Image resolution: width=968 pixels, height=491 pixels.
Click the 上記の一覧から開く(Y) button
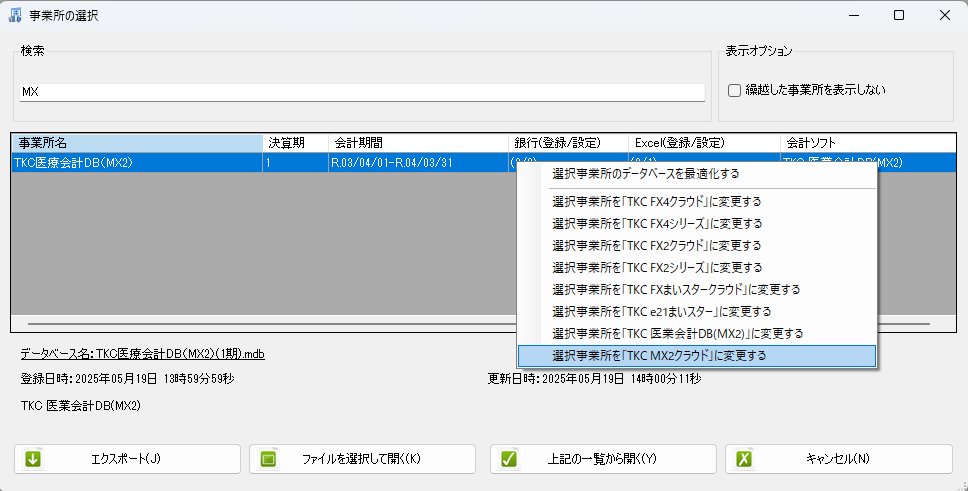(603, 459)
